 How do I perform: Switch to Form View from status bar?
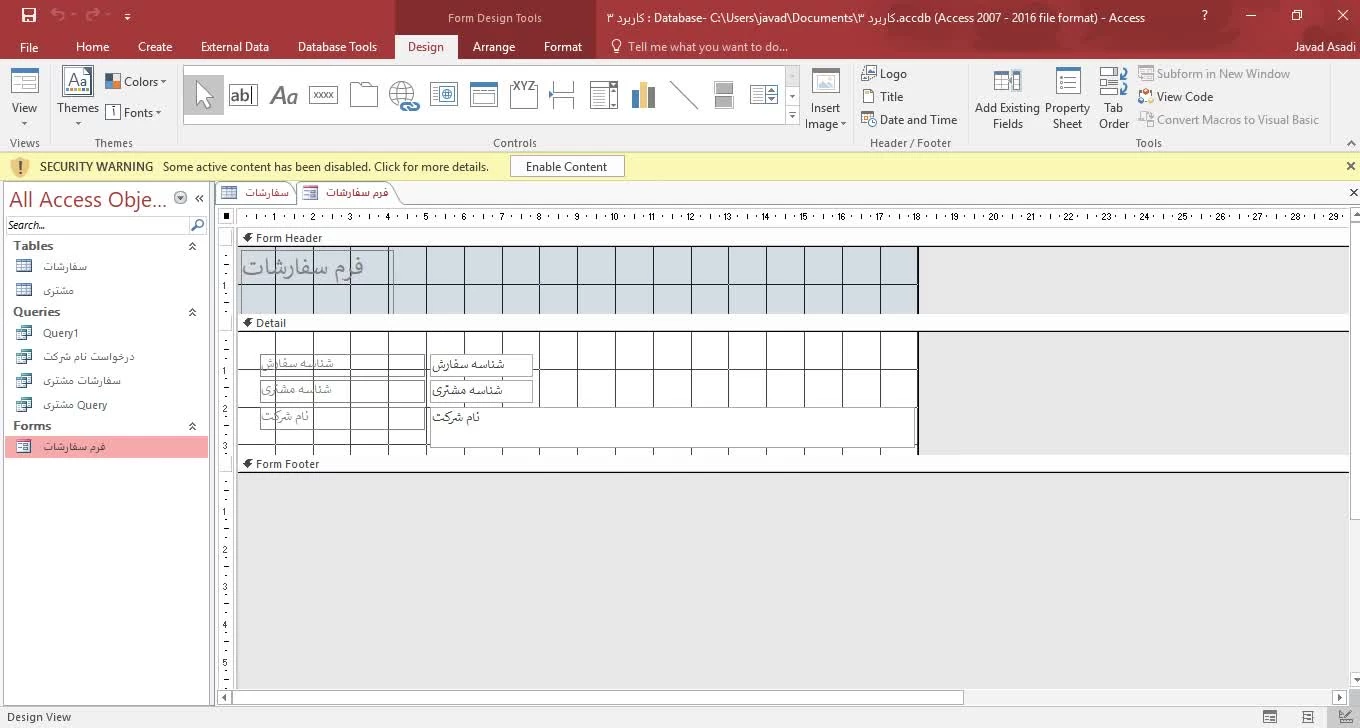(1270, 717)
